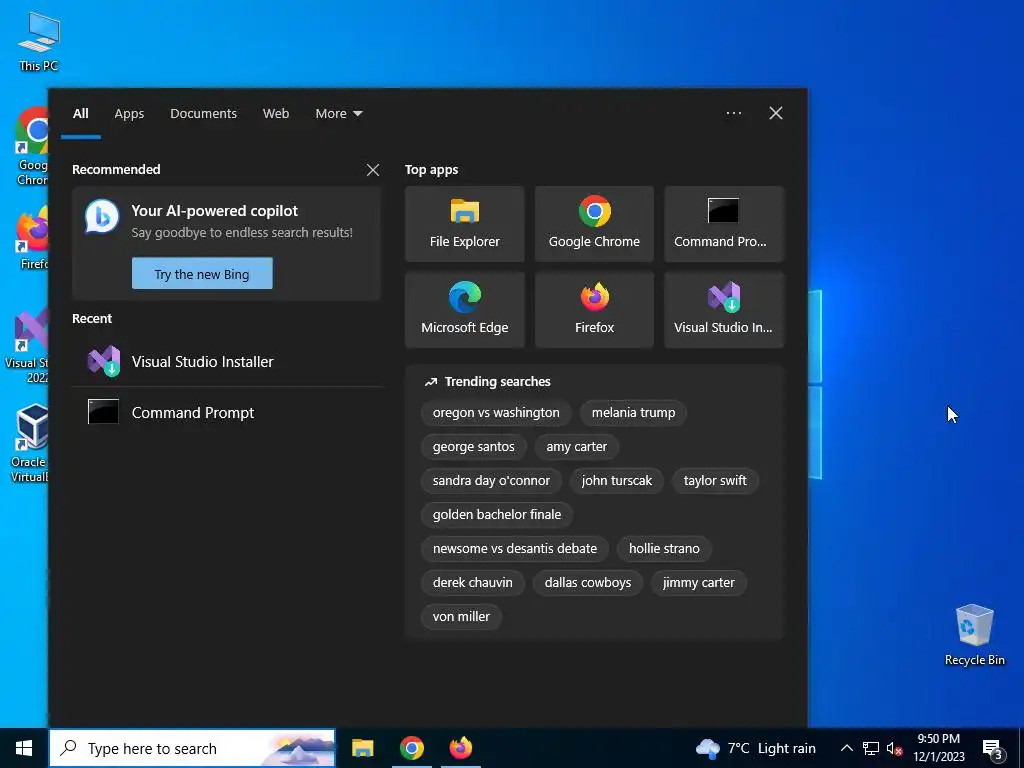Search trending hollie strano
Screen dimensions: 1024x768
tap(664, 549)
